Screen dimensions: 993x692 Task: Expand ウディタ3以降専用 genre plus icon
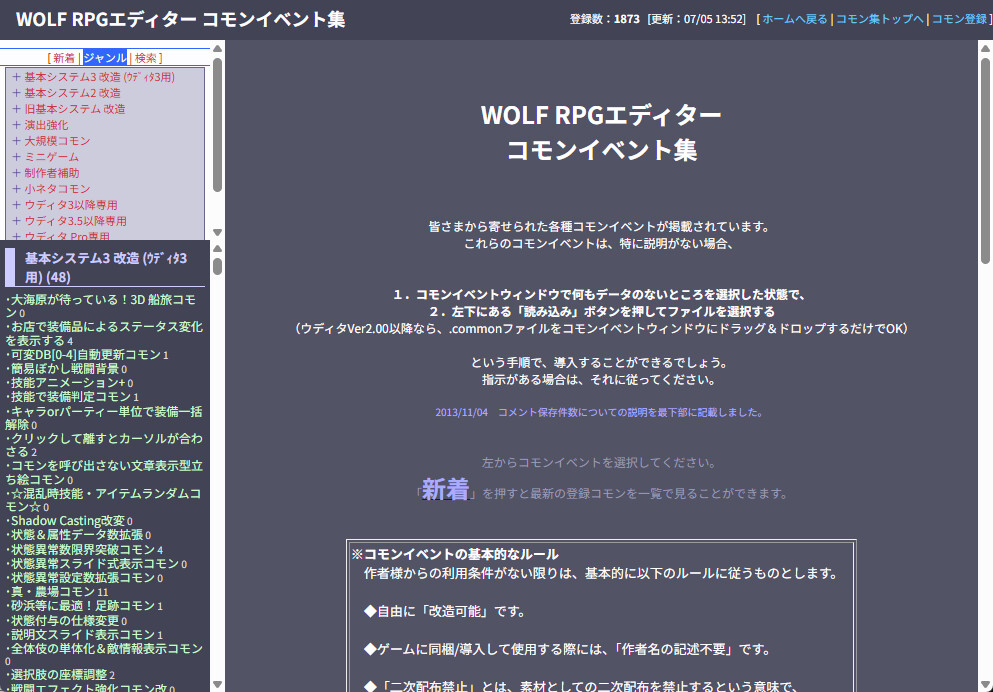16,204
